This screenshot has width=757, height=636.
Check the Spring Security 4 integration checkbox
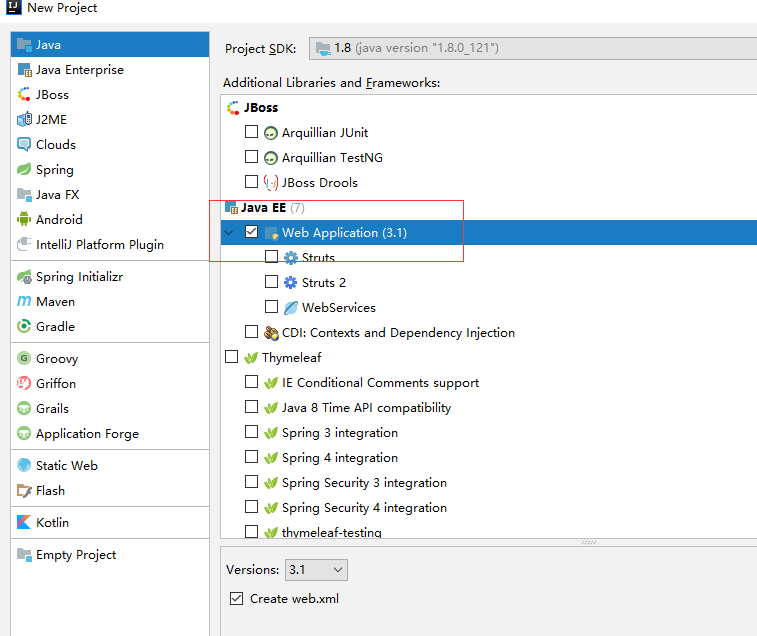tap(252, 507)
